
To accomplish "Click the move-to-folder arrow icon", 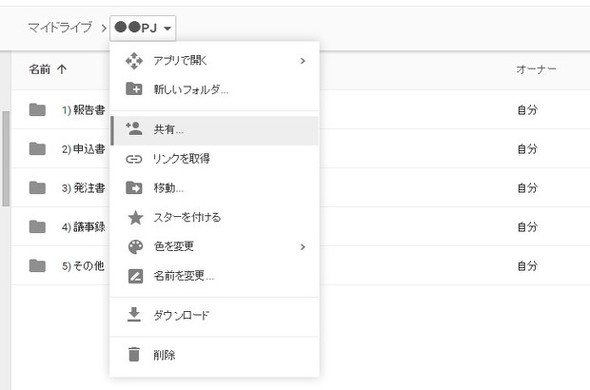I will pyautogui.click(x=134, y=187).
